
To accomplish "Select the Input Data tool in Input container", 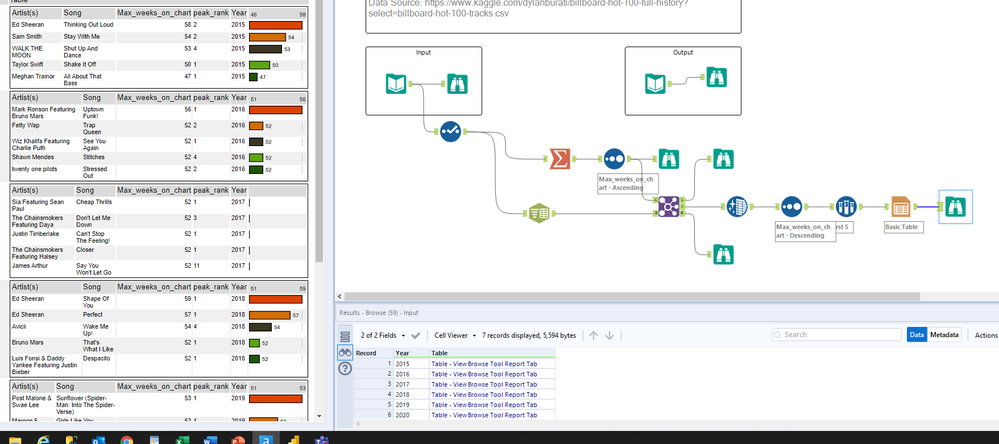I will point(396,84).
